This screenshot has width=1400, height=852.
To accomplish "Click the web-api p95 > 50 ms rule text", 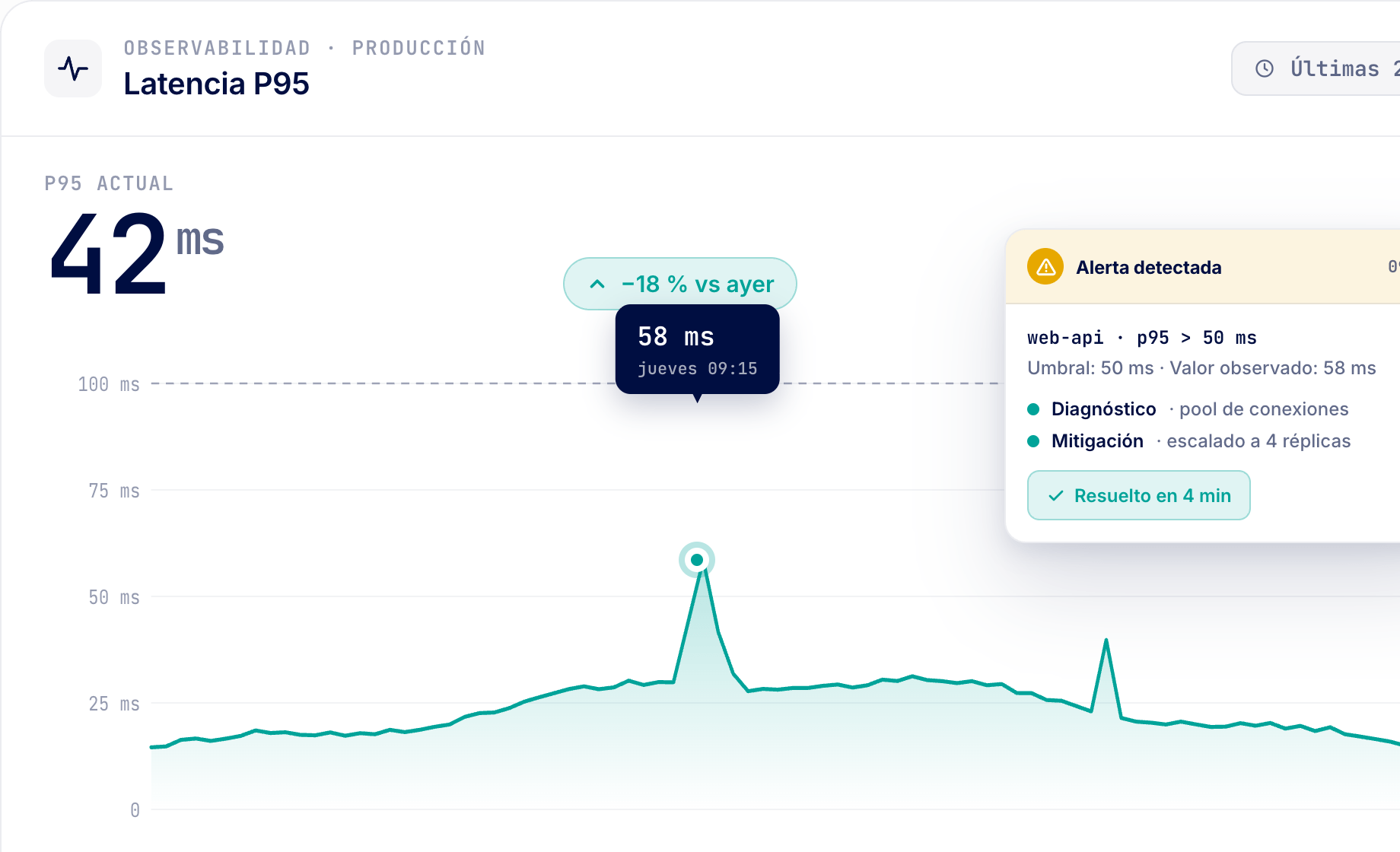I will point(1141,338).
